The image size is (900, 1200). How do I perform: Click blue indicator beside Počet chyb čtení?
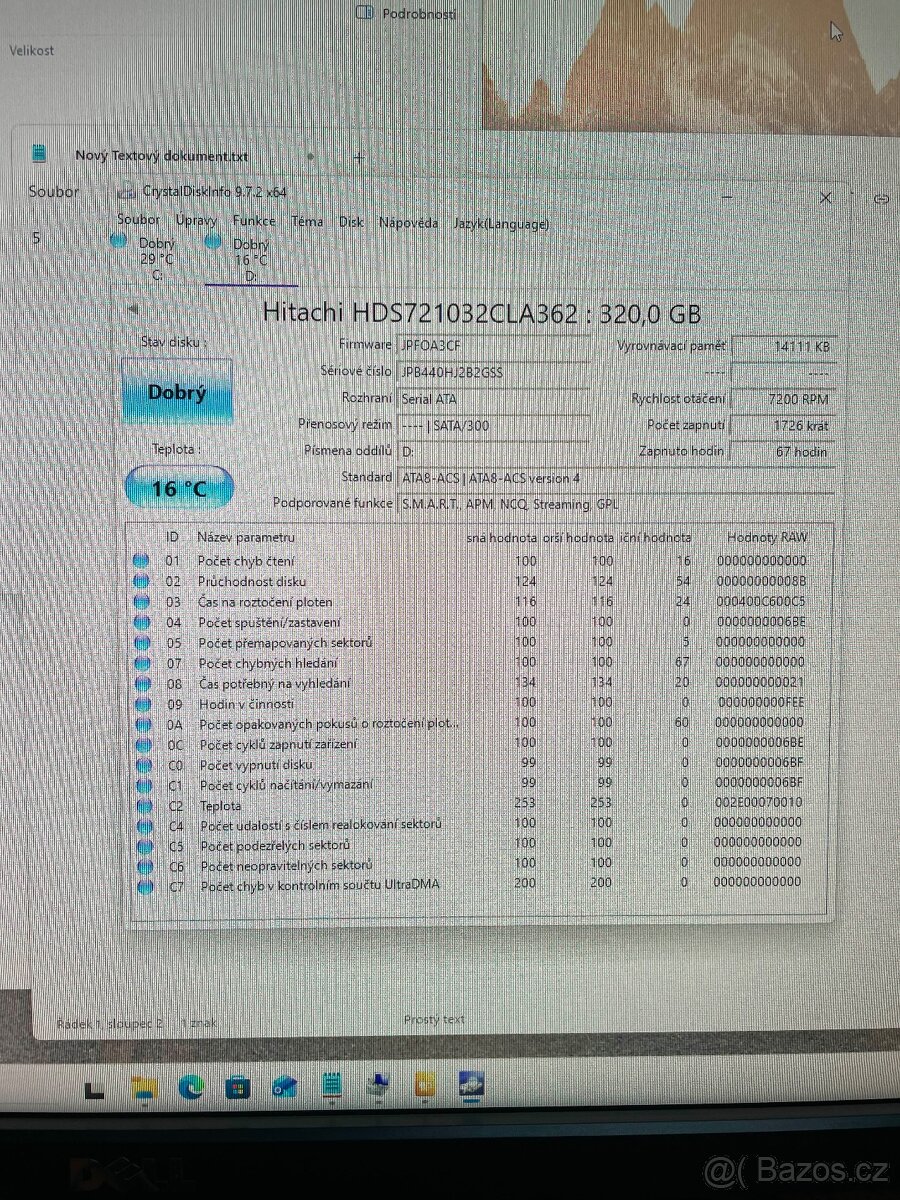click(141, 560)
